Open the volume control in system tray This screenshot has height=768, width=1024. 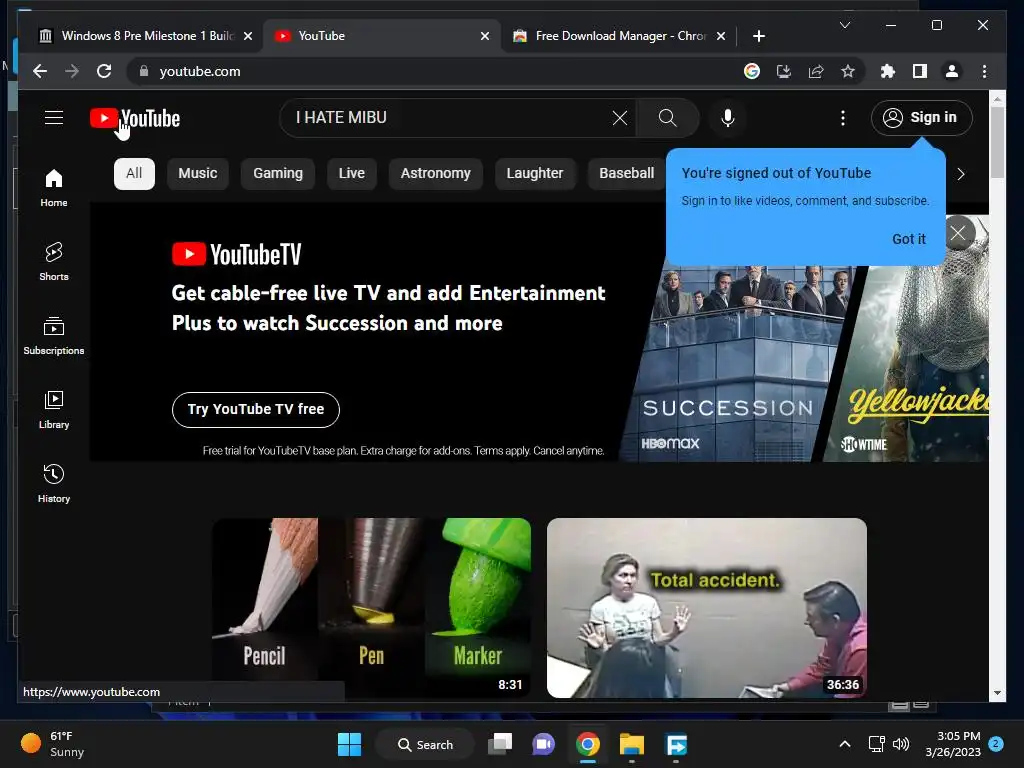coord(901,744)
